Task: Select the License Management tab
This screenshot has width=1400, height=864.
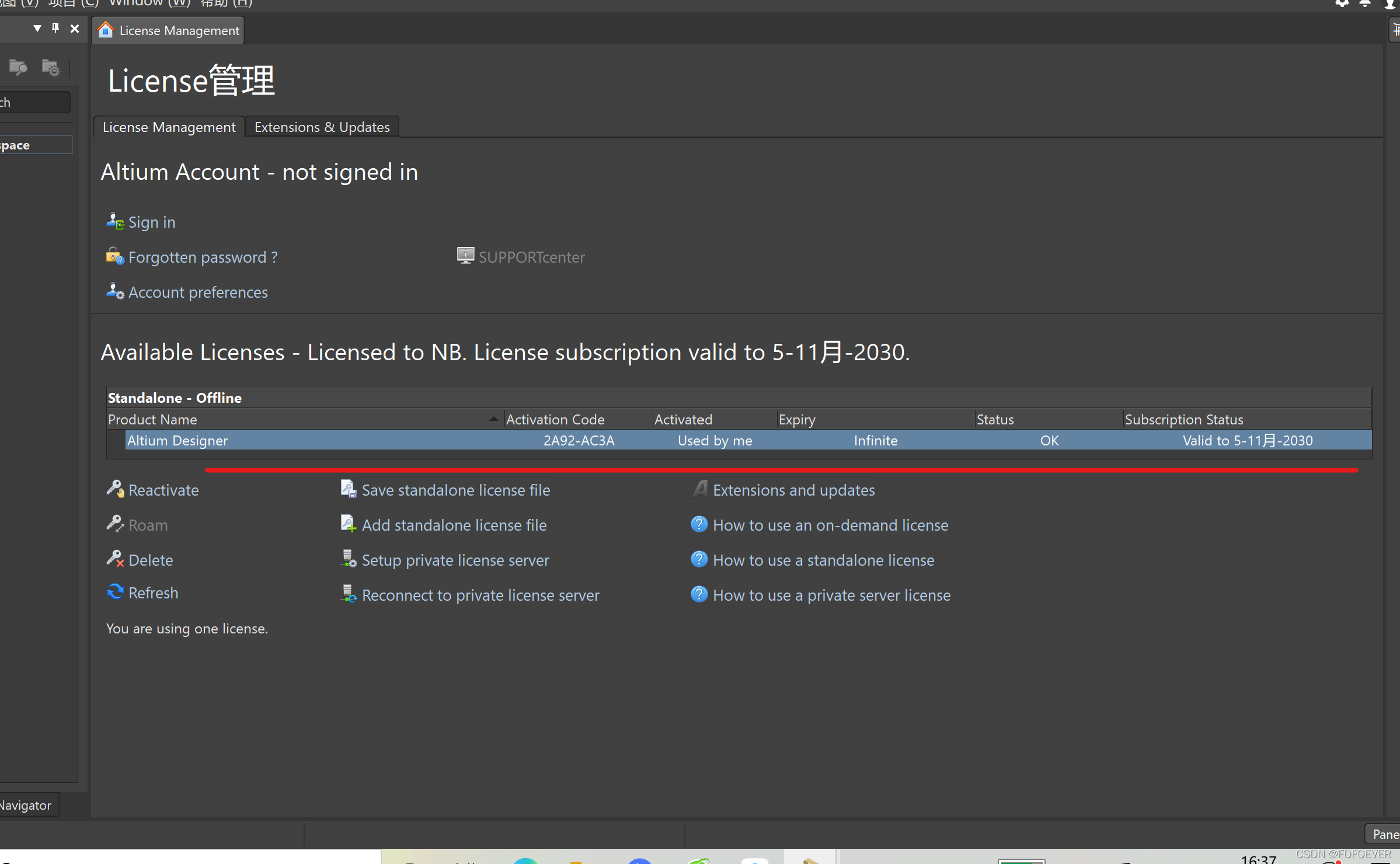Action: (x=170, y=126)
